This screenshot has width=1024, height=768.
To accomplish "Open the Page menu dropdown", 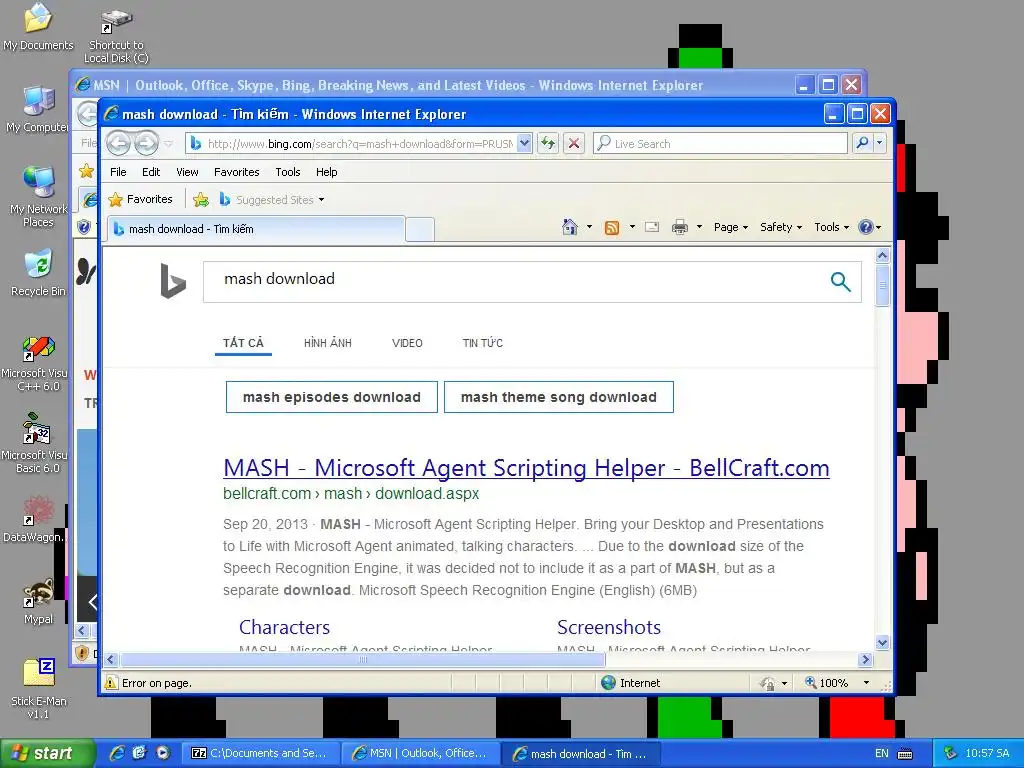I will pos(731,227).
